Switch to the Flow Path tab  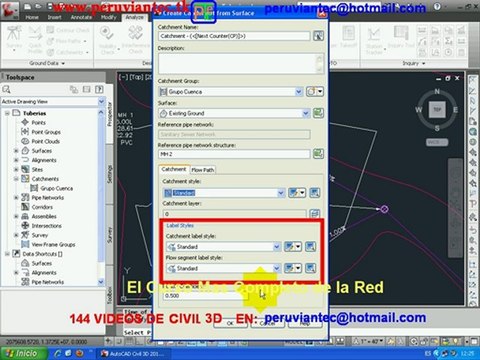(203, 170)
